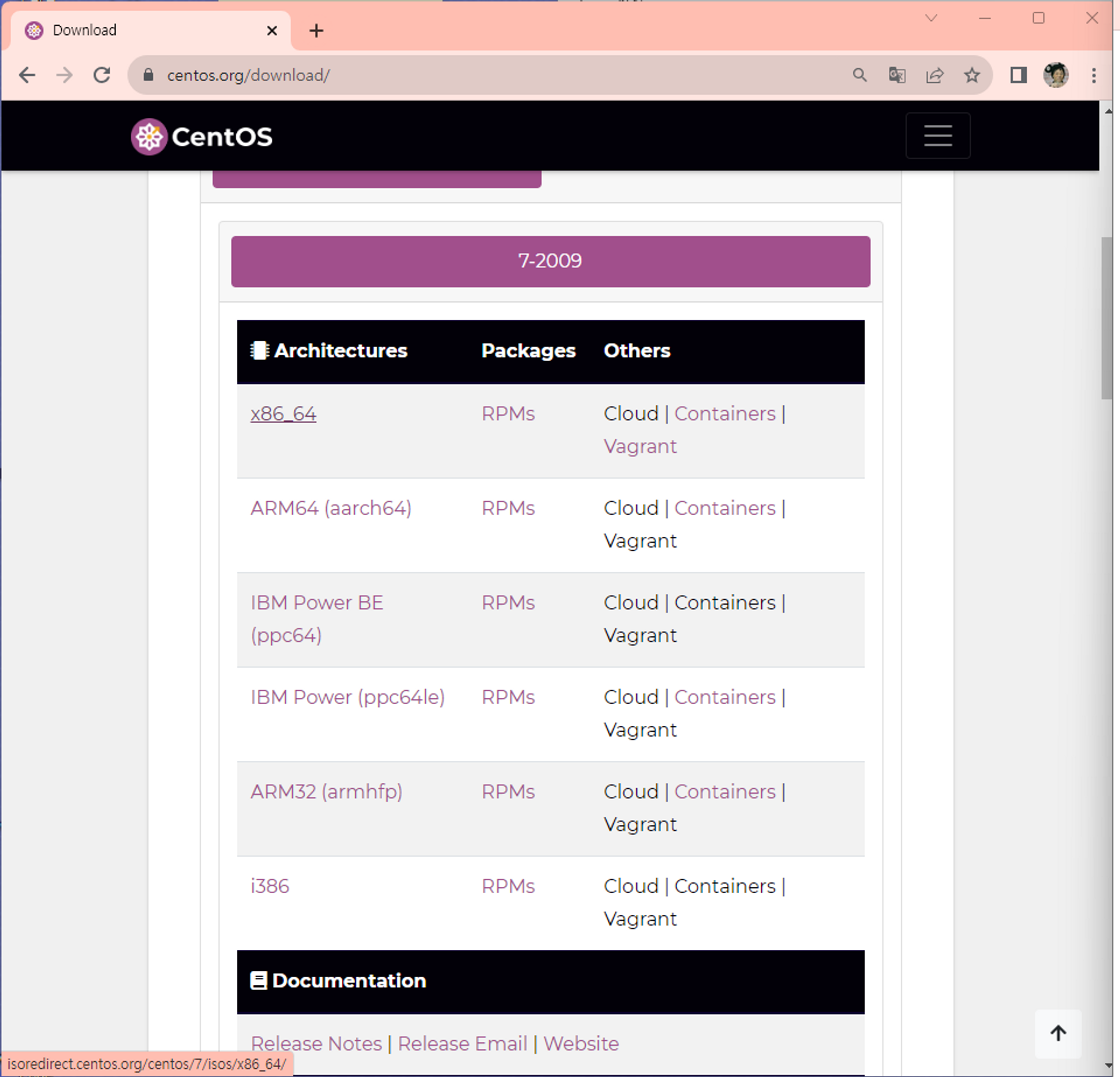Click the browser back arrow

pos(27,75)
